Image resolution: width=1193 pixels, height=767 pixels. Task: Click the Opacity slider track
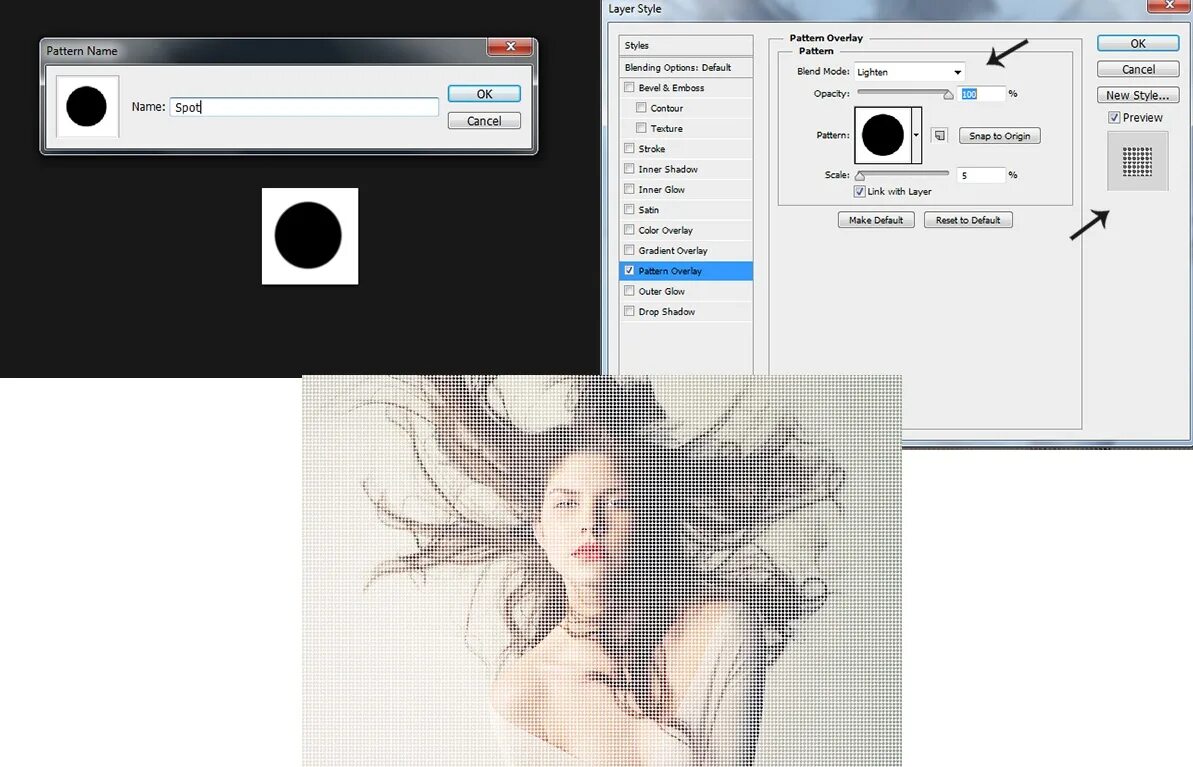[904, 93]
